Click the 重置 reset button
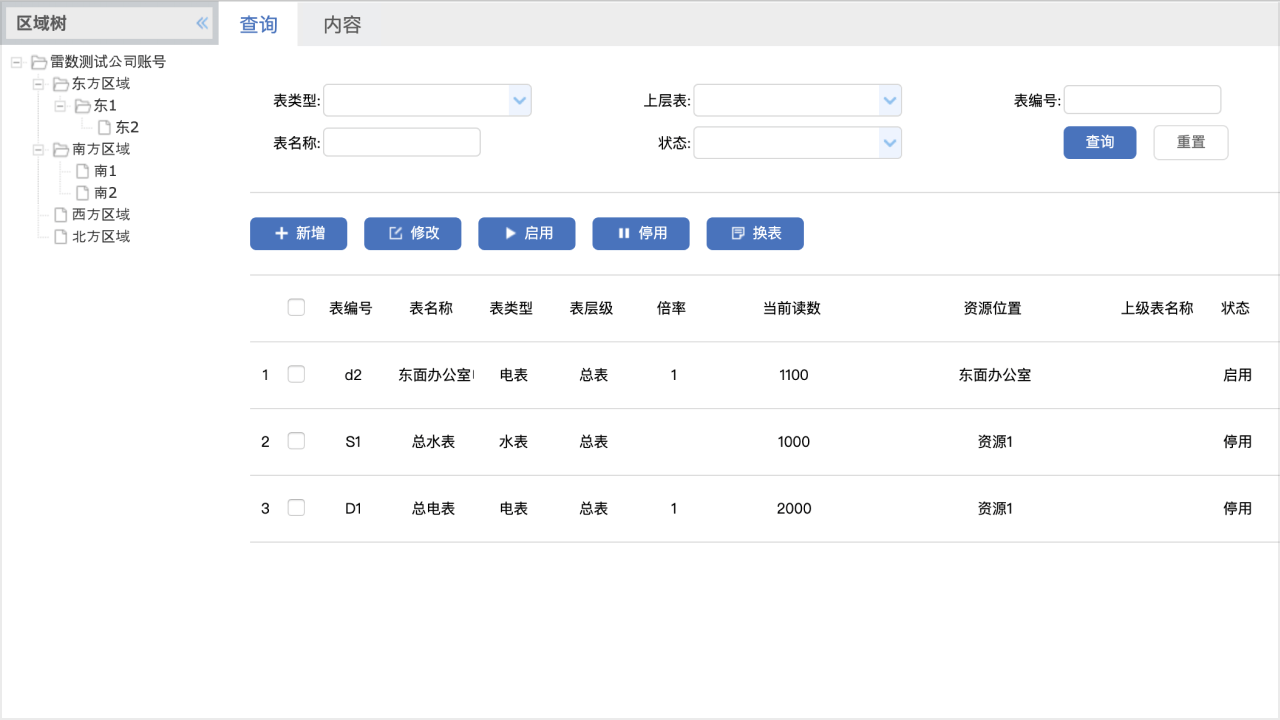The width and height of the screenshot is (1280, 720). pos(1191,142)
